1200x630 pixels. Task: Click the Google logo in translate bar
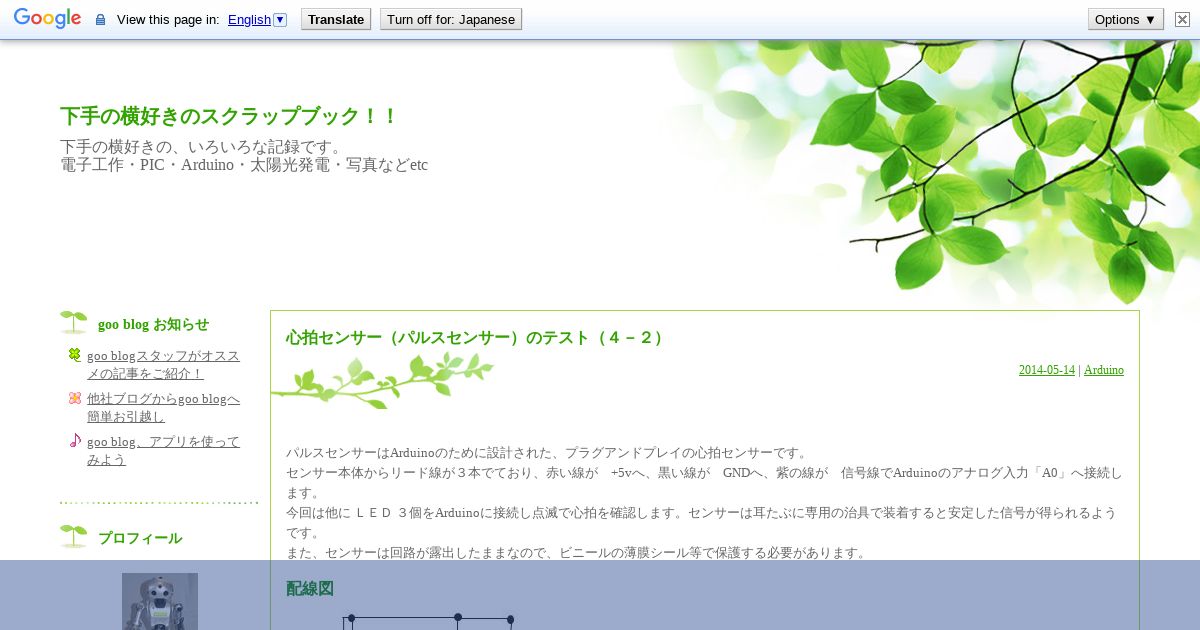coord(47,19)
